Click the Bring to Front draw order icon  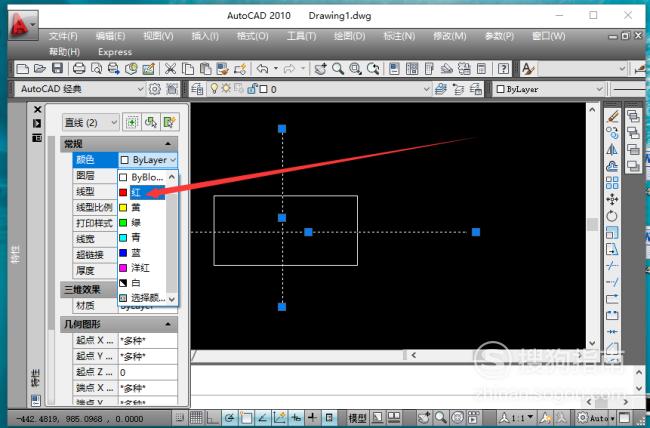click(x=633, y=117)
